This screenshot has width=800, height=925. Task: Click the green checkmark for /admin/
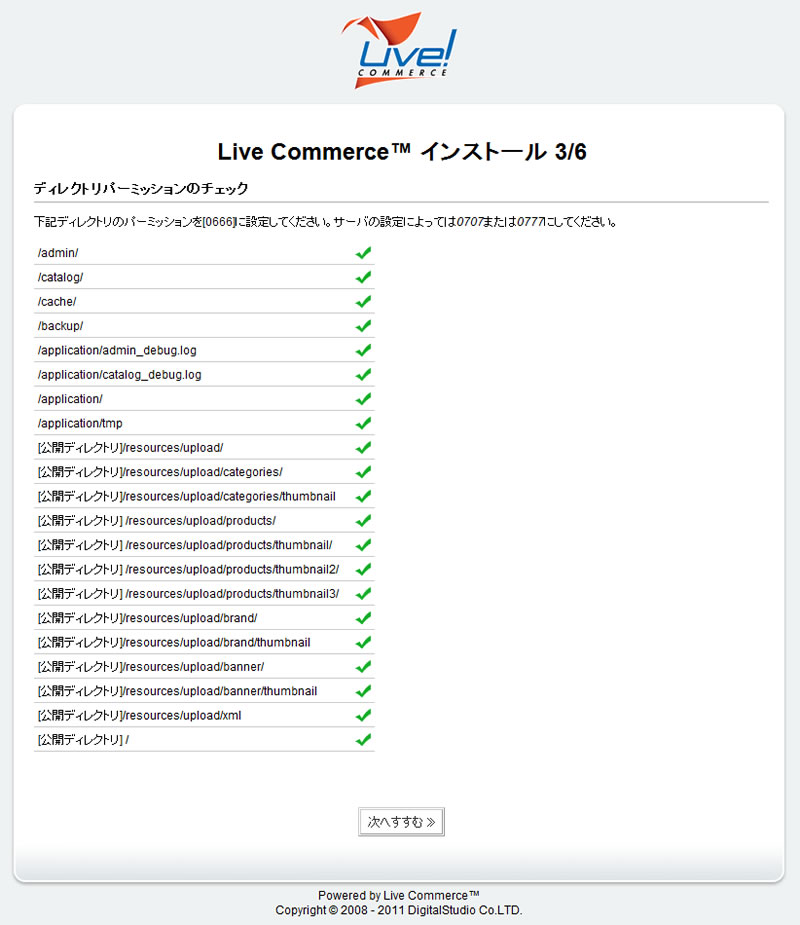click(363, 253)
